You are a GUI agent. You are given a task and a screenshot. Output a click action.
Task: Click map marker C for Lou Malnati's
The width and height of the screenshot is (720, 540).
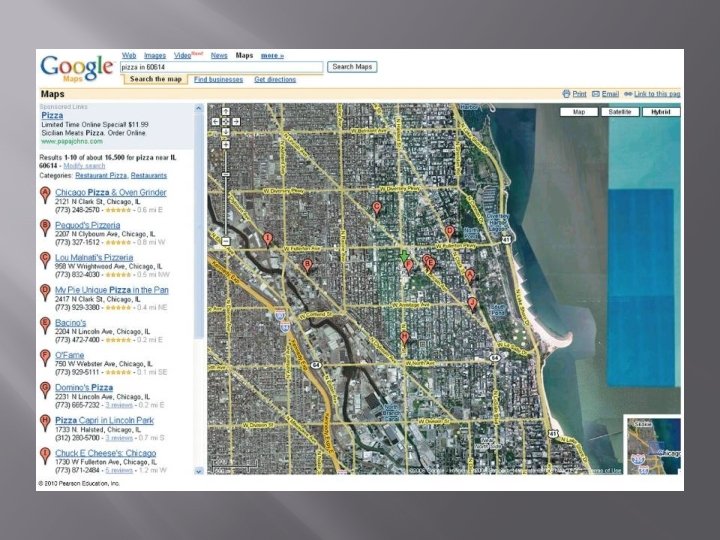377,208
